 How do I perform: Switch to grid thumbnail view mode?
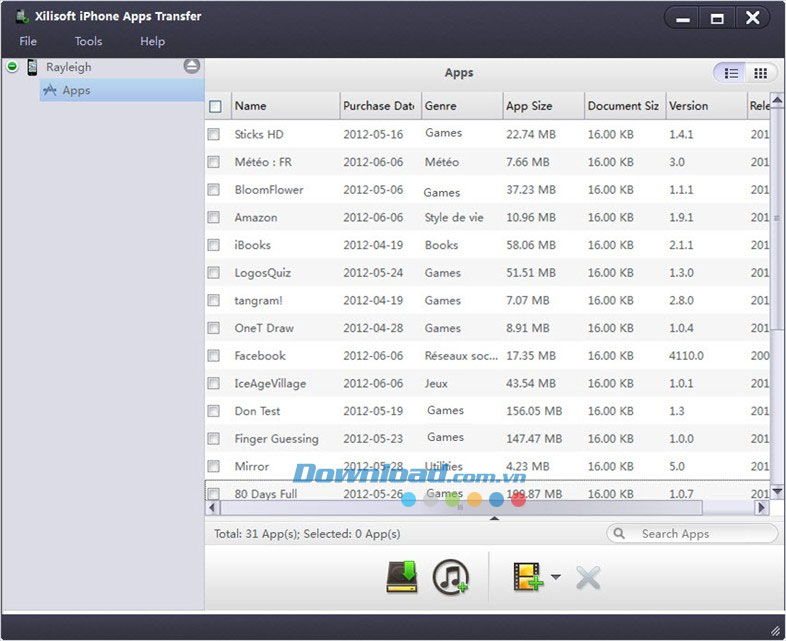tap(760, 74)
